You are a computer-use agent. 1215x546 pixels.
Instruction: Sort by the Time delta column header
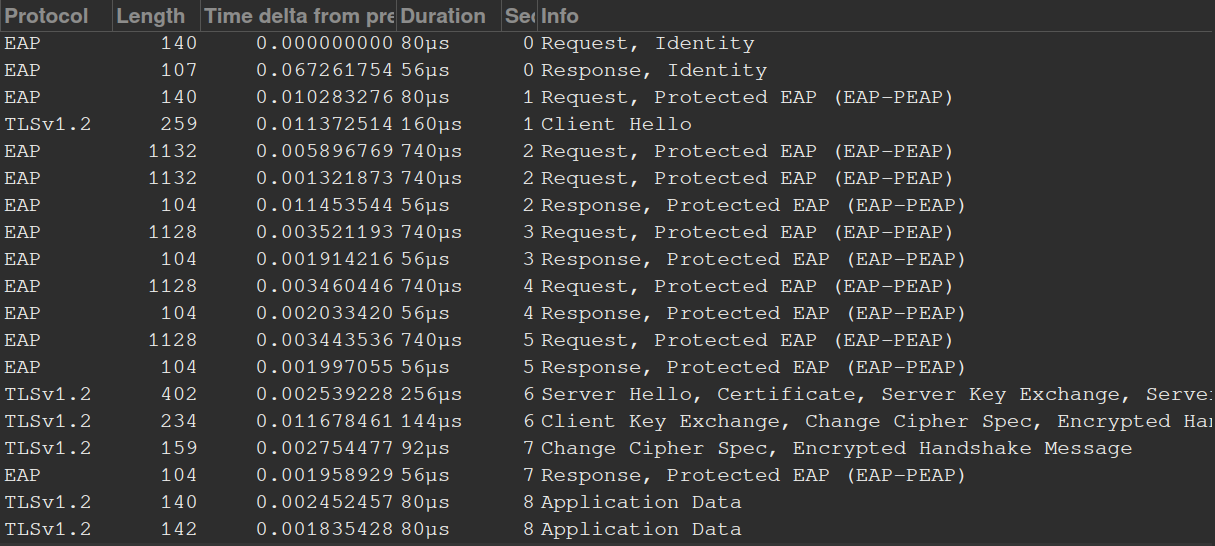click(298, 16)
